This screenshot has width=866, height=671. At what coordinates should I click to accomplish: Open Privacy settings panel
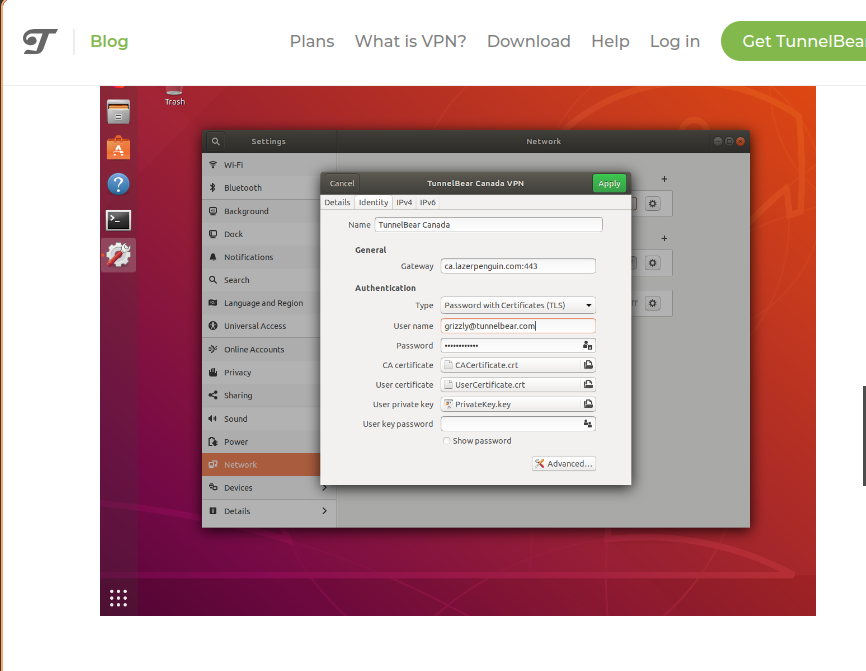pos(261,373)
